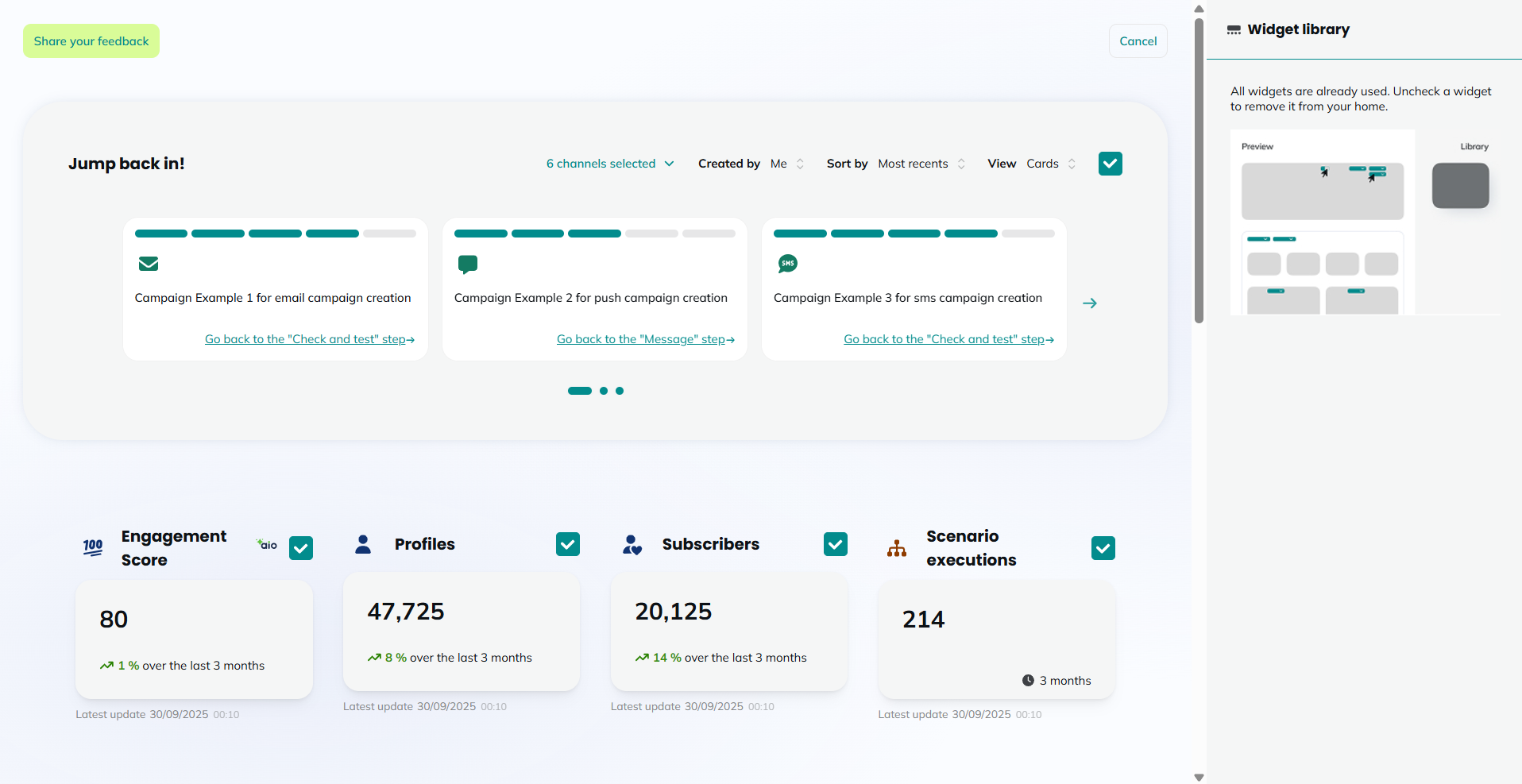Open the 6 channels selected dropdown
The height and width of the screenshot is (784, 1522).
(x=610, y=164)
